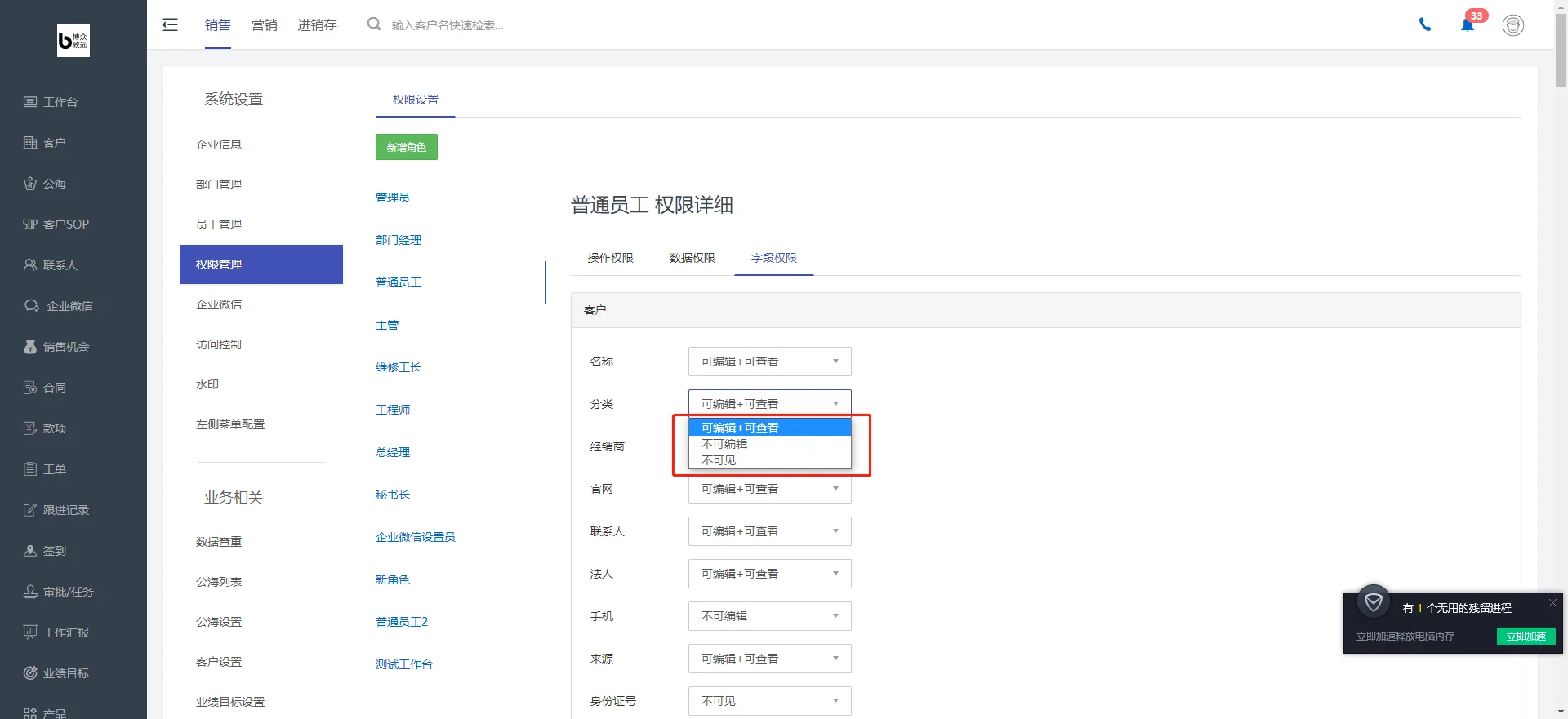Collapse the 分类 permission dropdown
The image size is (1568, 719).
770,403
